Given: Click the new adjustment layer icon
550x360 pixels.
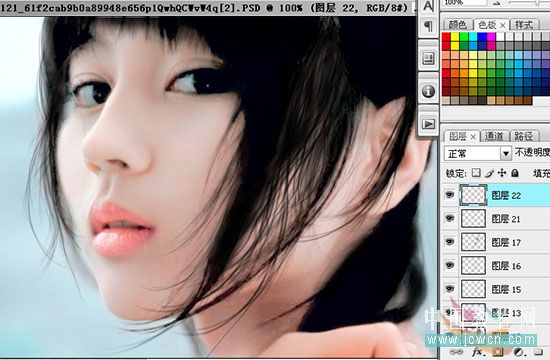Looking at the screenshot, I should tap(518, 352).
